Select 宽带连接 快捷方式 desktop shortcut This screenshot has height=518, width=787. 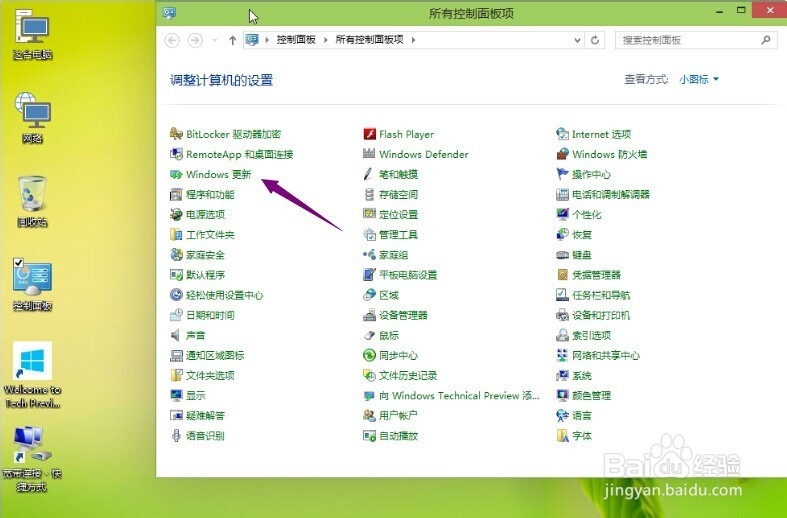click(33, 459)
